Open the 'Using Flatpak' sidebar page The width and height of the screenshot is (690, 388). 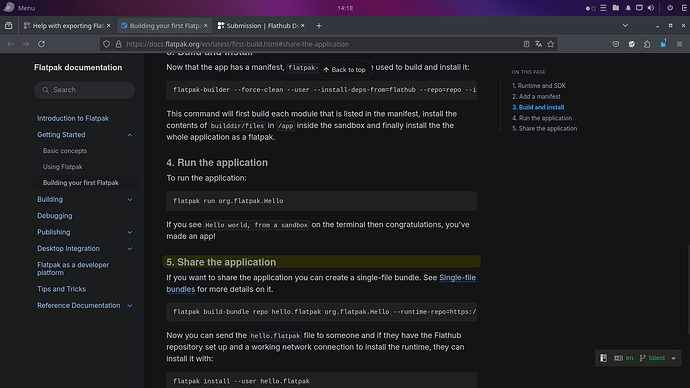(62, 167)
